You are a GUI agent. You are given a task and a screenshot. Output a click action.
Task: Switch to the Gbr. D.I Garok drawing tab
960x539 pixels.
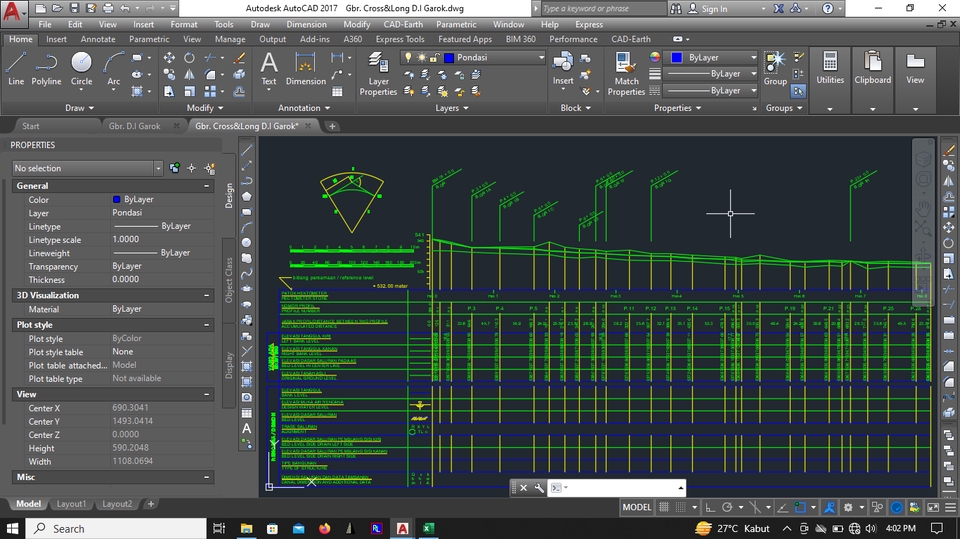click(135, 126)
